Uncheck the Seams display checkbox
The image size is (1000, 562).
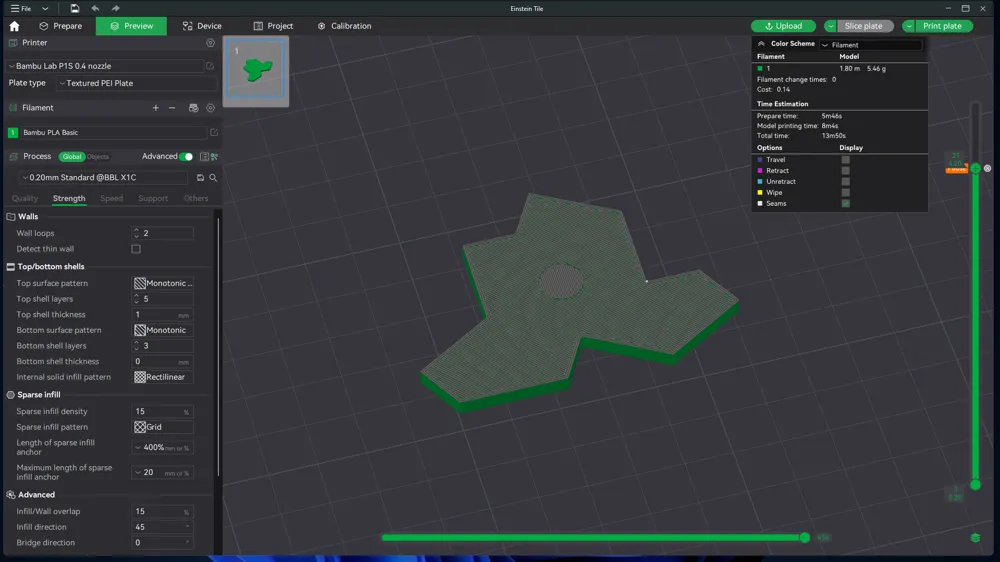(x=845, y=203)
